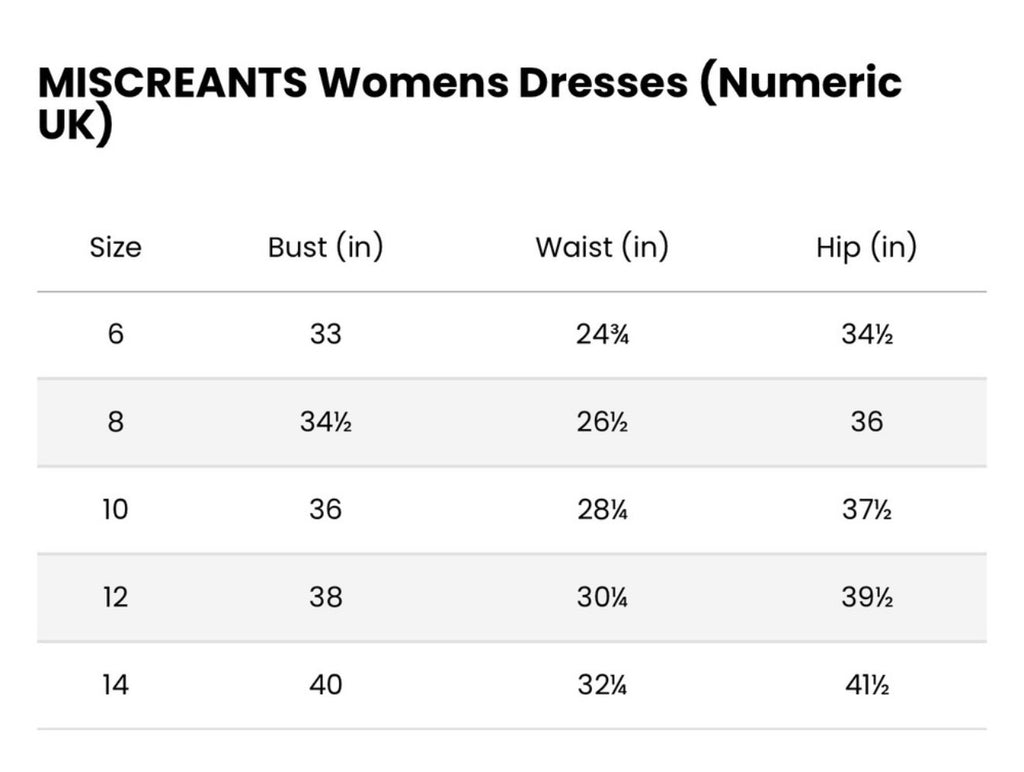Viewport: 1024px width, 772px height.
Task: Click the bust value 40
Action: 325,685
